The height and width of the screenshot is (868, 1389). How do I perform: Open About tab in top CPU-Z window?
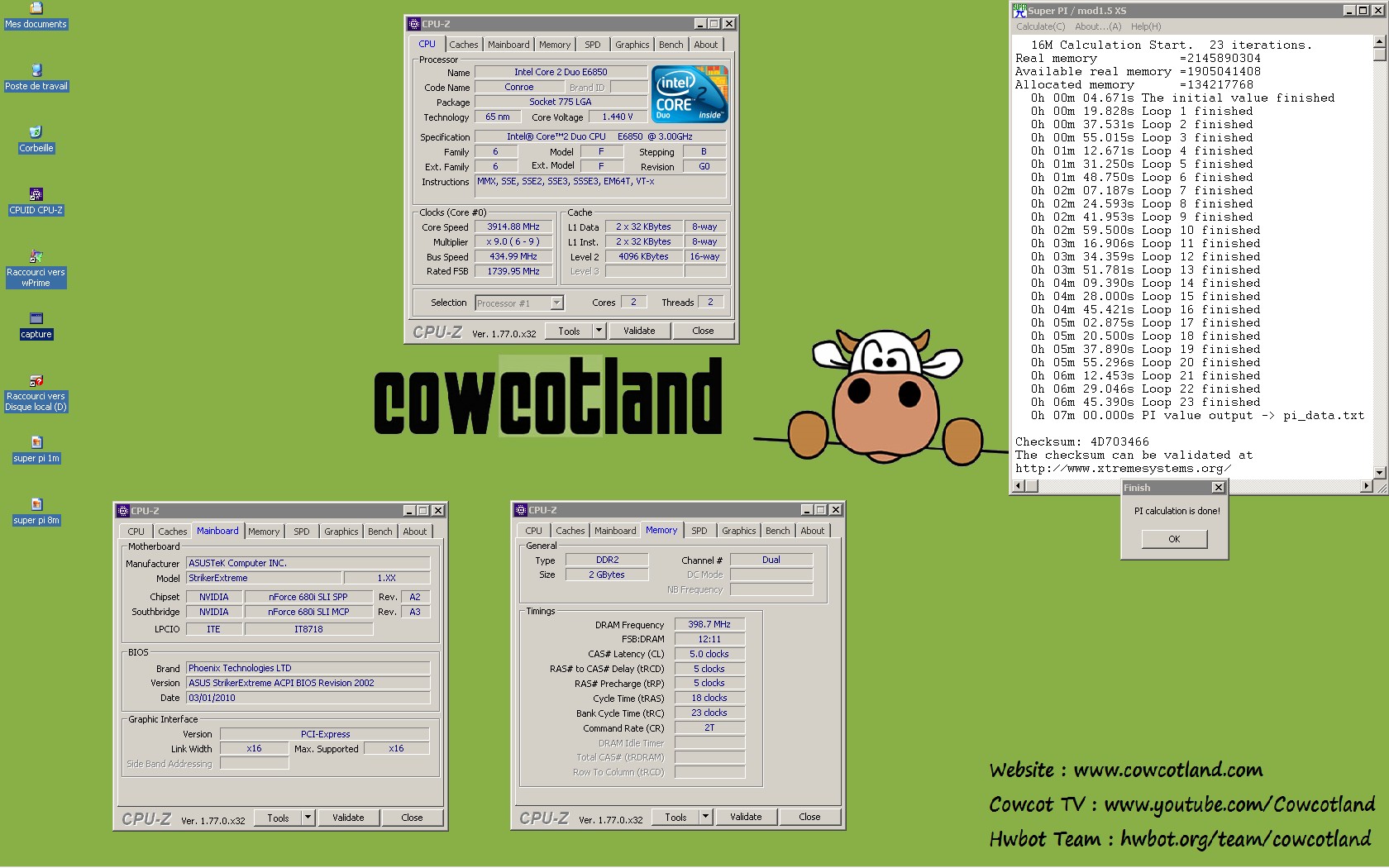(x=705, y=45)
